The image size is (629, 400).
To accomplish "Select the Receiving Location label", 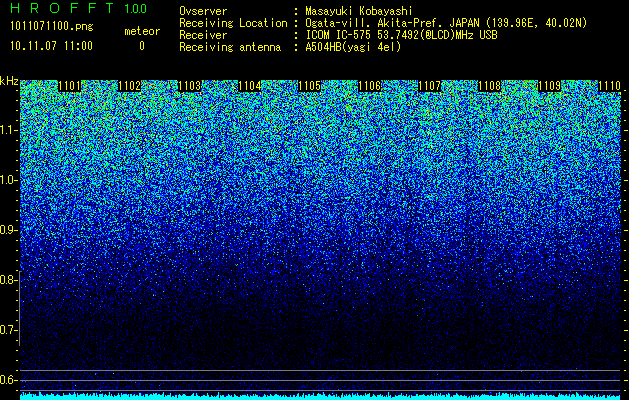I will 233,23.
